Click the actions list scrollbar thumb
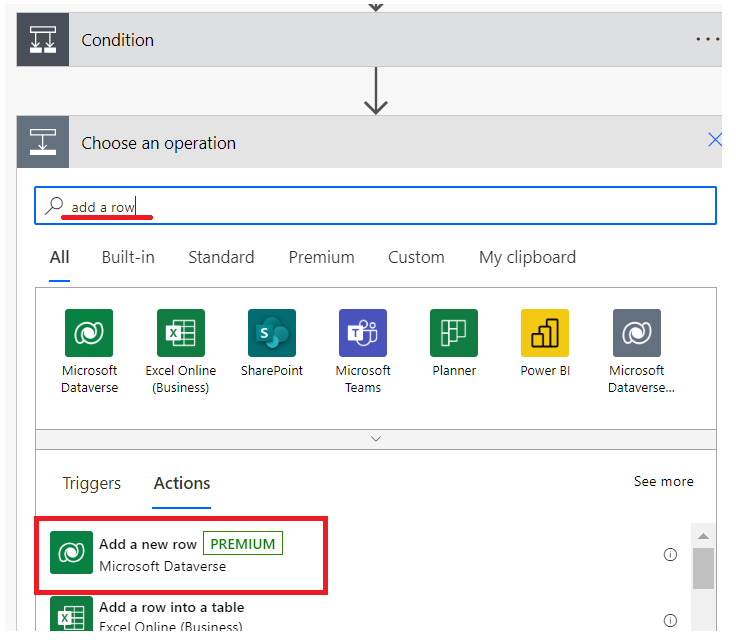The height and width of the screenshot is (642, 736). click(x=703, y=568)
